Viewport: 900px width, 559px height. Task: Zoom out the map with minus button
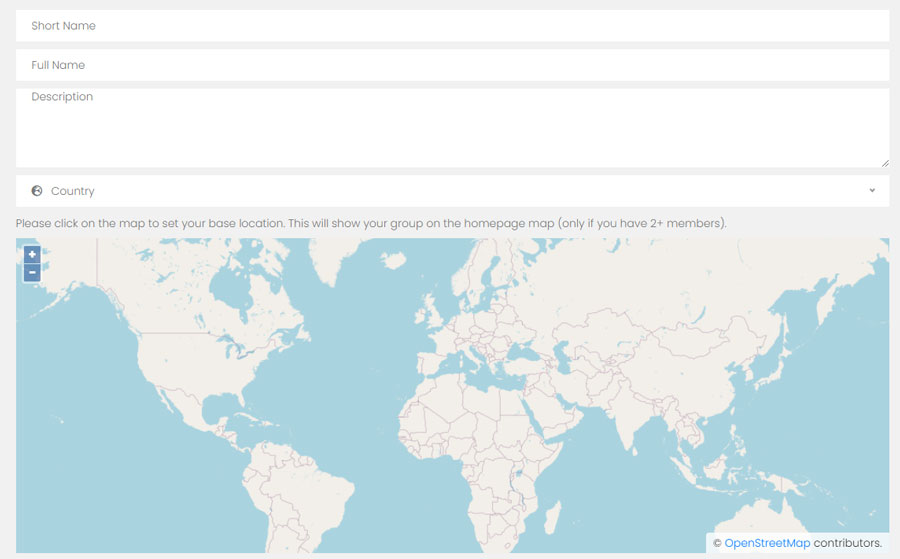32,273
